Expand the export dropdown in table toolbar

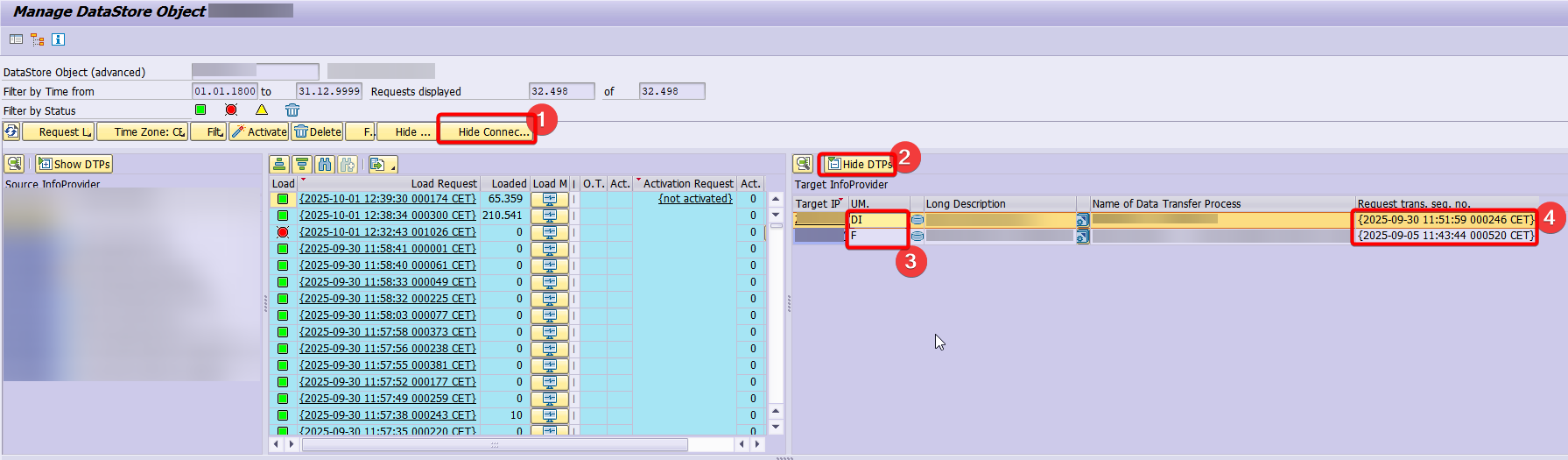pyautogui.click(x=383, y=164)
